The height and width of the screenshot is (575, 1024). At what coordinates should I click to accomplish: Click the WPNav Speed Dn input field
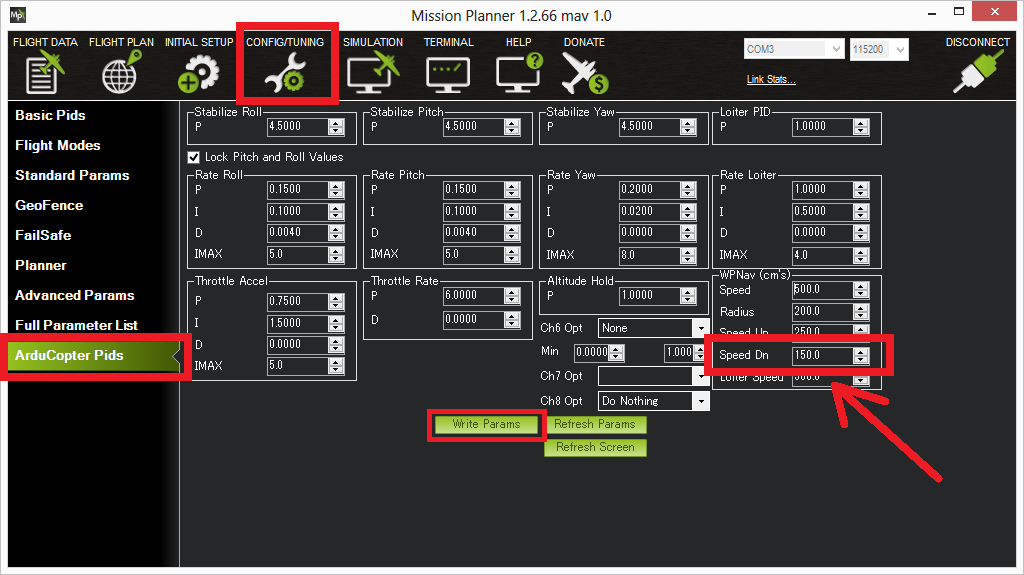coord(820,355)
